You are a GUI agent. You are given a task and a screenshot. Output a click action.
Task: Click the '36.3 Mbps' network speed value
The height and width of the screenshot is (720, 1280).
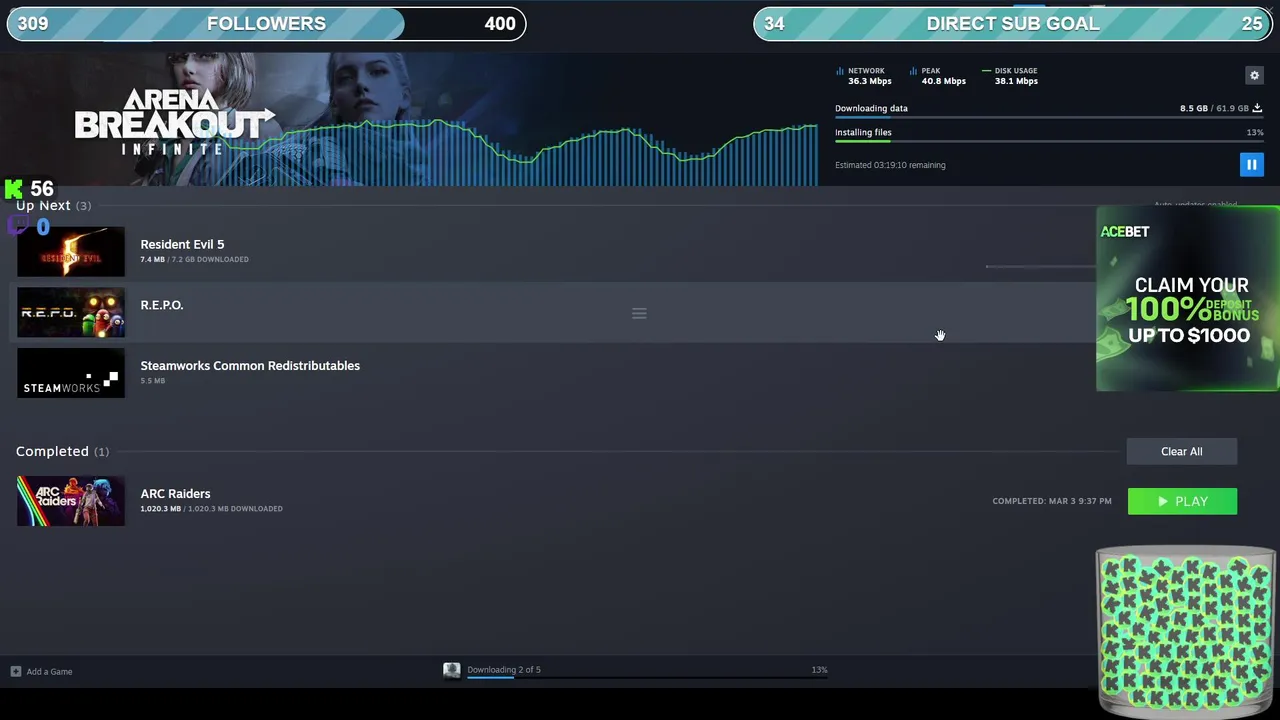869,81
